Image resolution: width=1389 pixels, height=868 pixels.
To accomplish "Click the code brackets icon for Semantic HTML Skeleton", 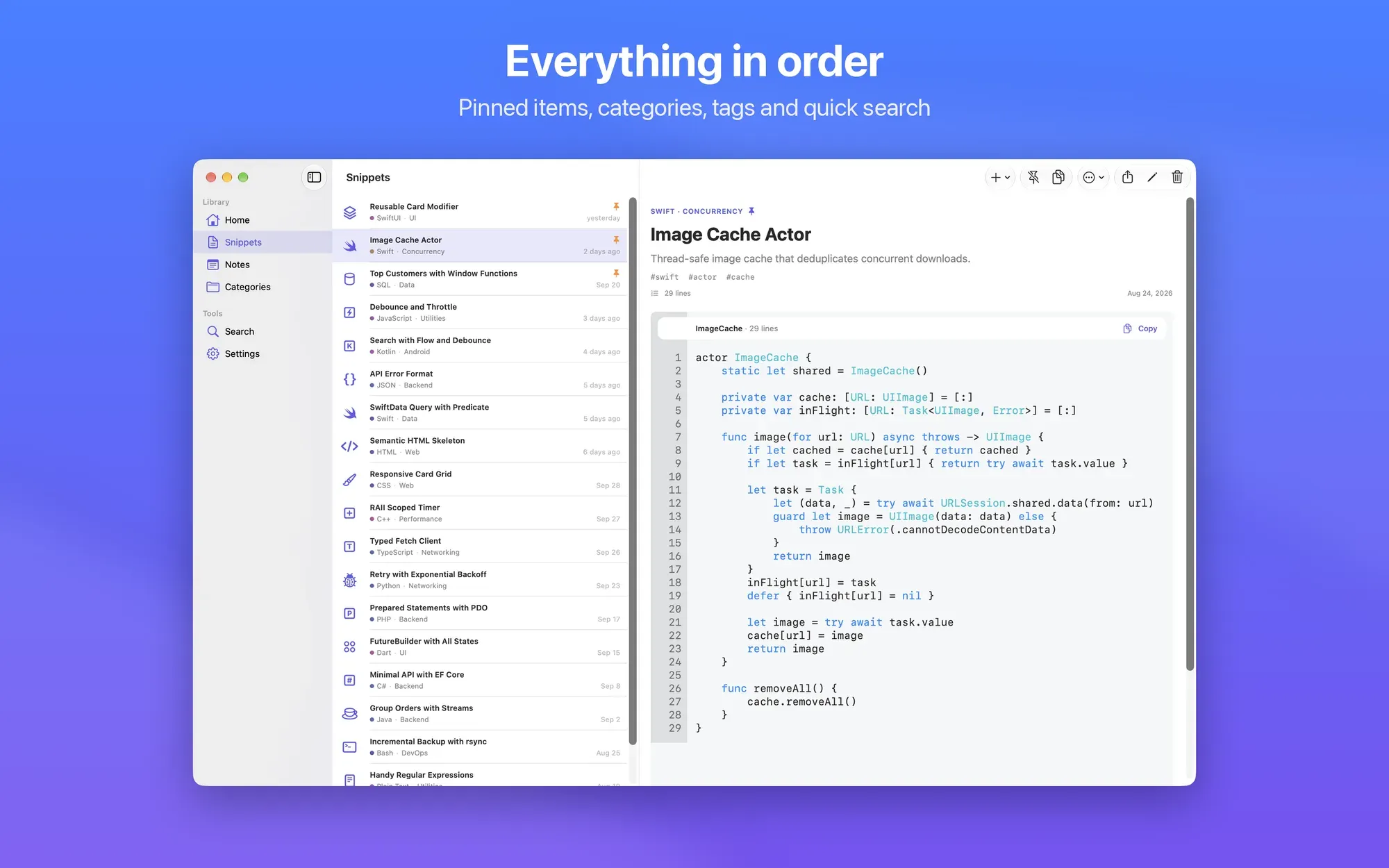I will point(350,446).
